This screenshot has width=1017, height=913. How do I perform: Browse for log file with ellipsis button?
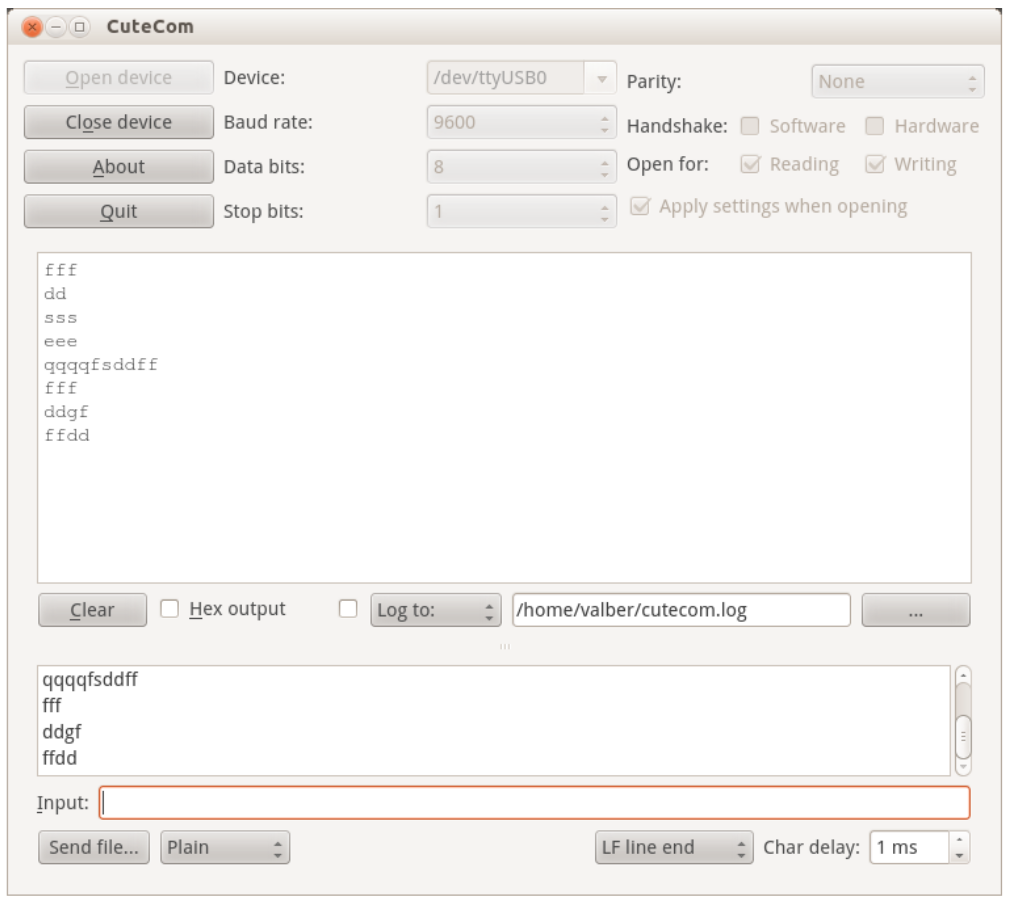point(915,610)
